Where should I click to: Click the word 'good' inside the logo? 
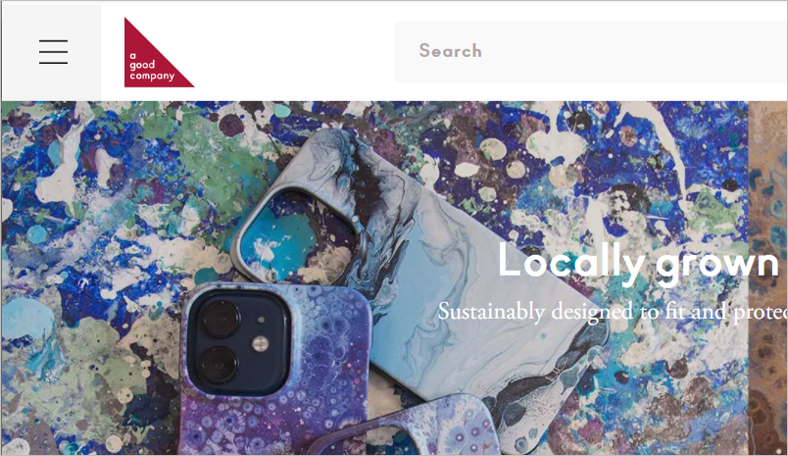142,65
